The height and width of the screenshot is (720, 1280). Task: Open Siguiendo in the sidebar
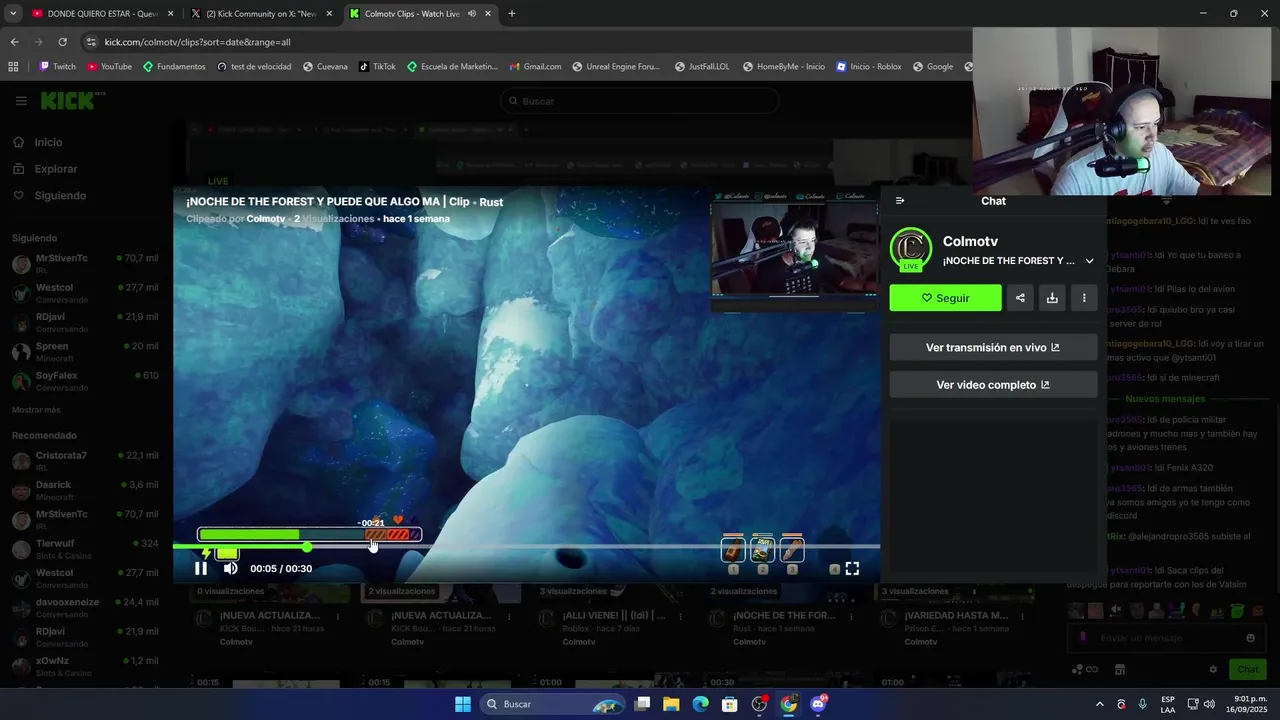coord(60,196)
